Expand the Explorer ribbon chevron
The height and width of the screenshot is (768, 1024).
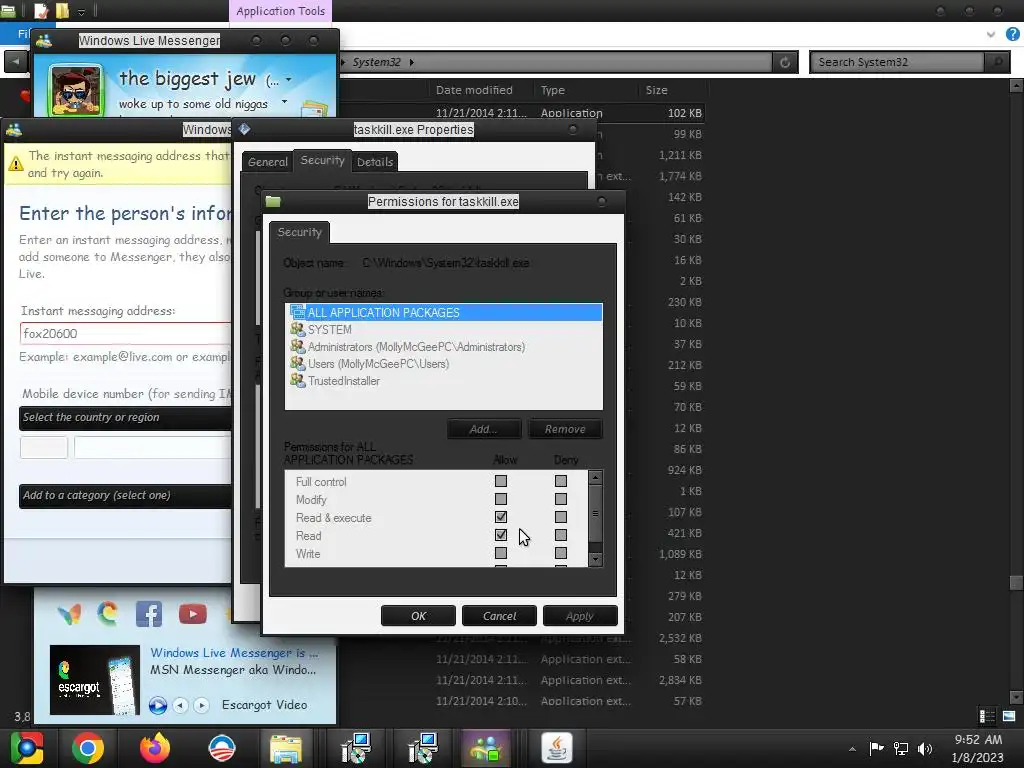[991, 34]
